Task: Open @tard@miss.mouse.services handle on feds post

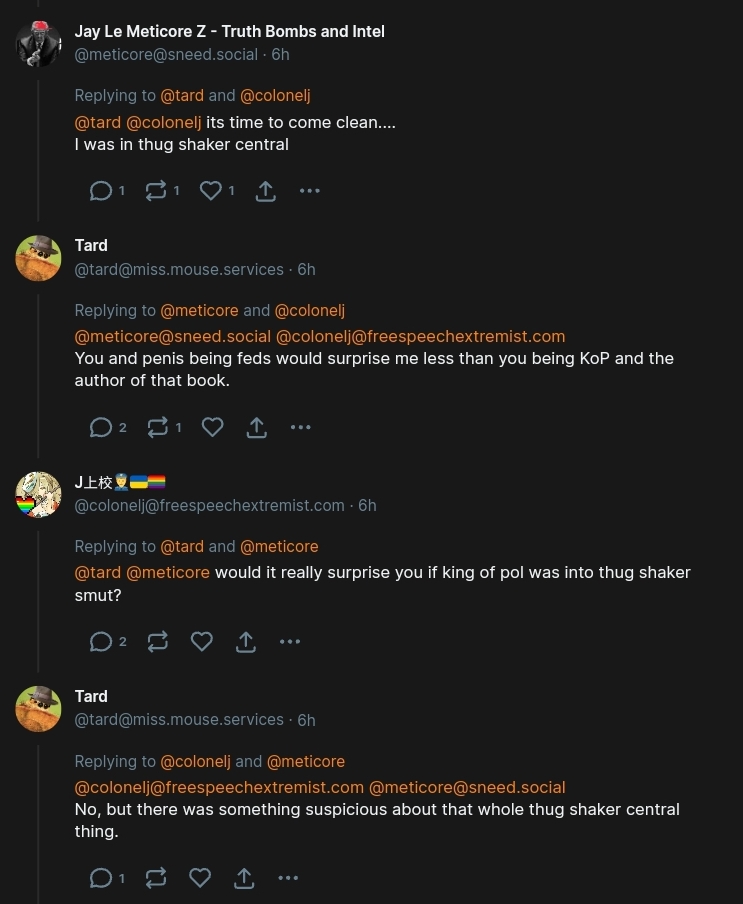Action: pos(179,269)
